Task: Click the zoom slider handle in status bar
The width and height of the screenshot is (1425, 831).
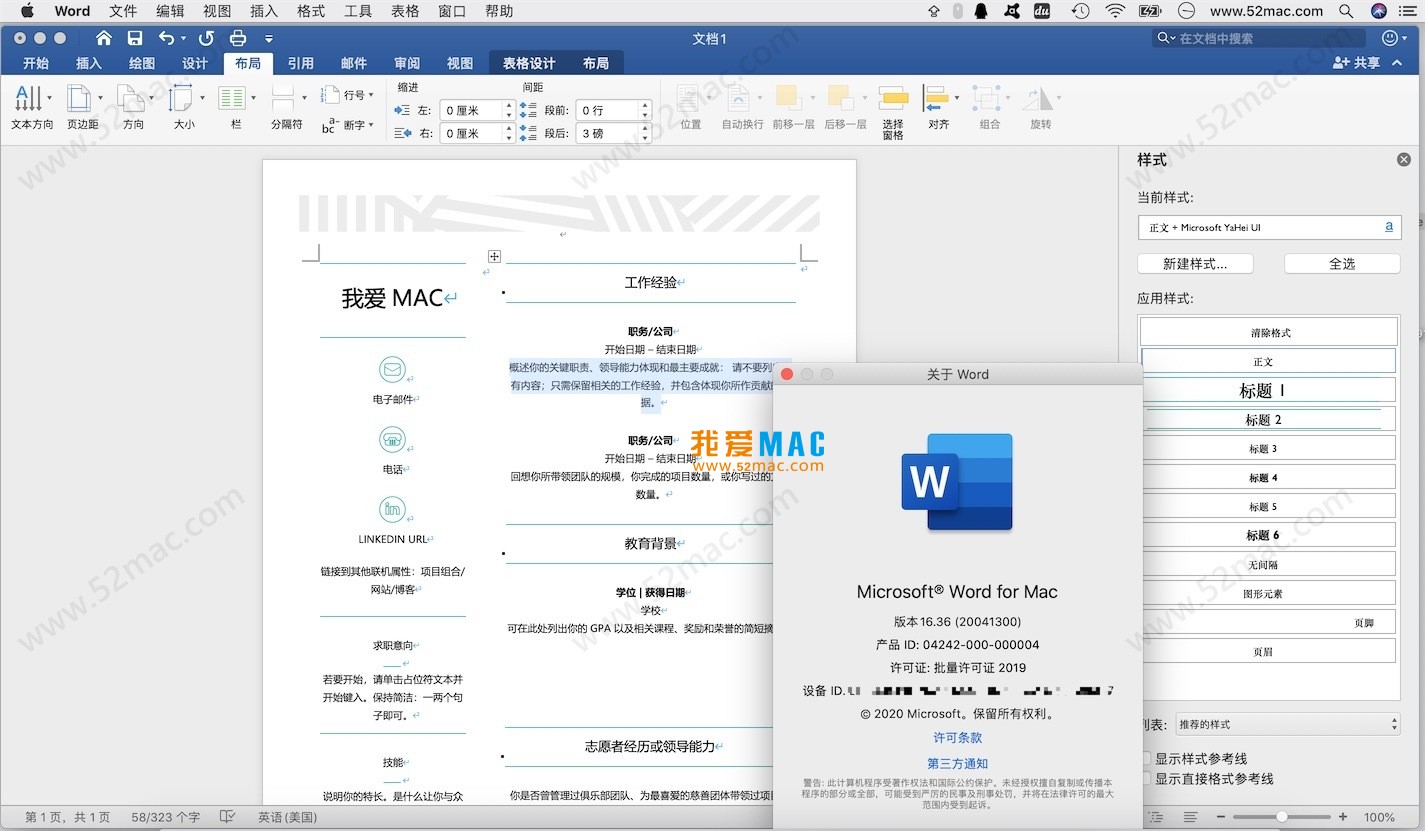Action: tap(1282, 817)
